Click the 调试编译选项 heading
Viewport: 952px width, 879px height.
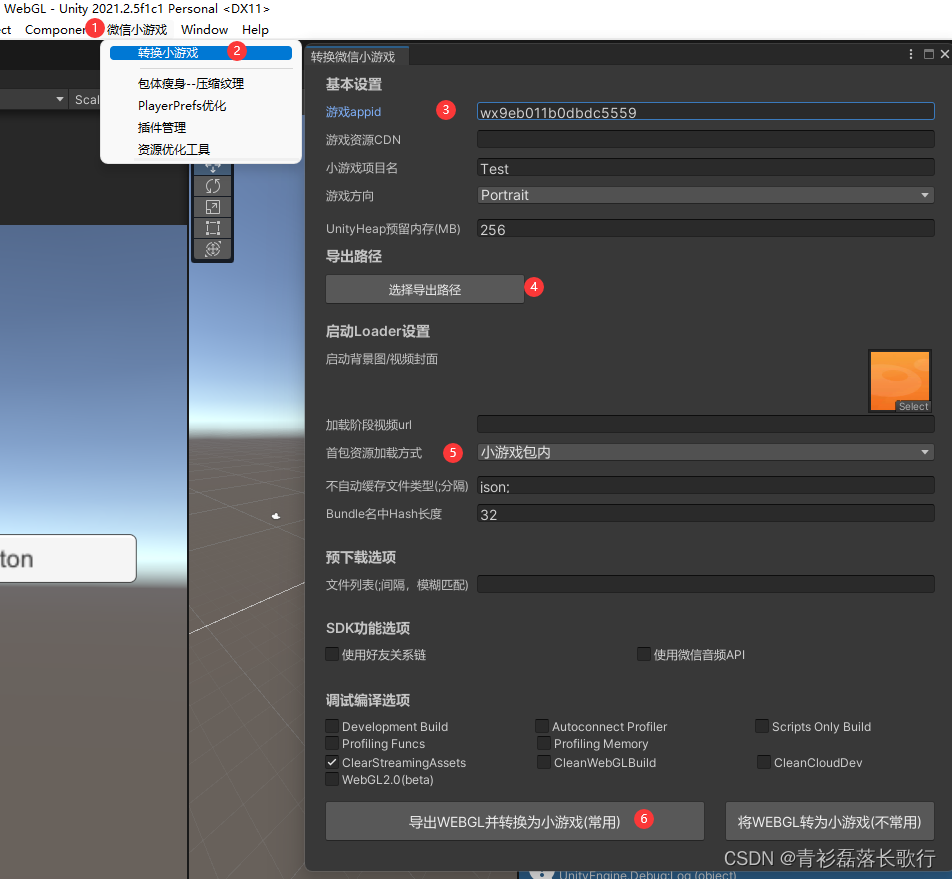tap(368, 700)
